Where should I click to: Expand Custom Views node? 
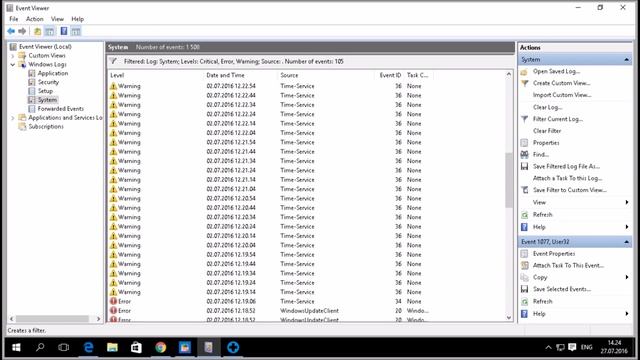13,56
